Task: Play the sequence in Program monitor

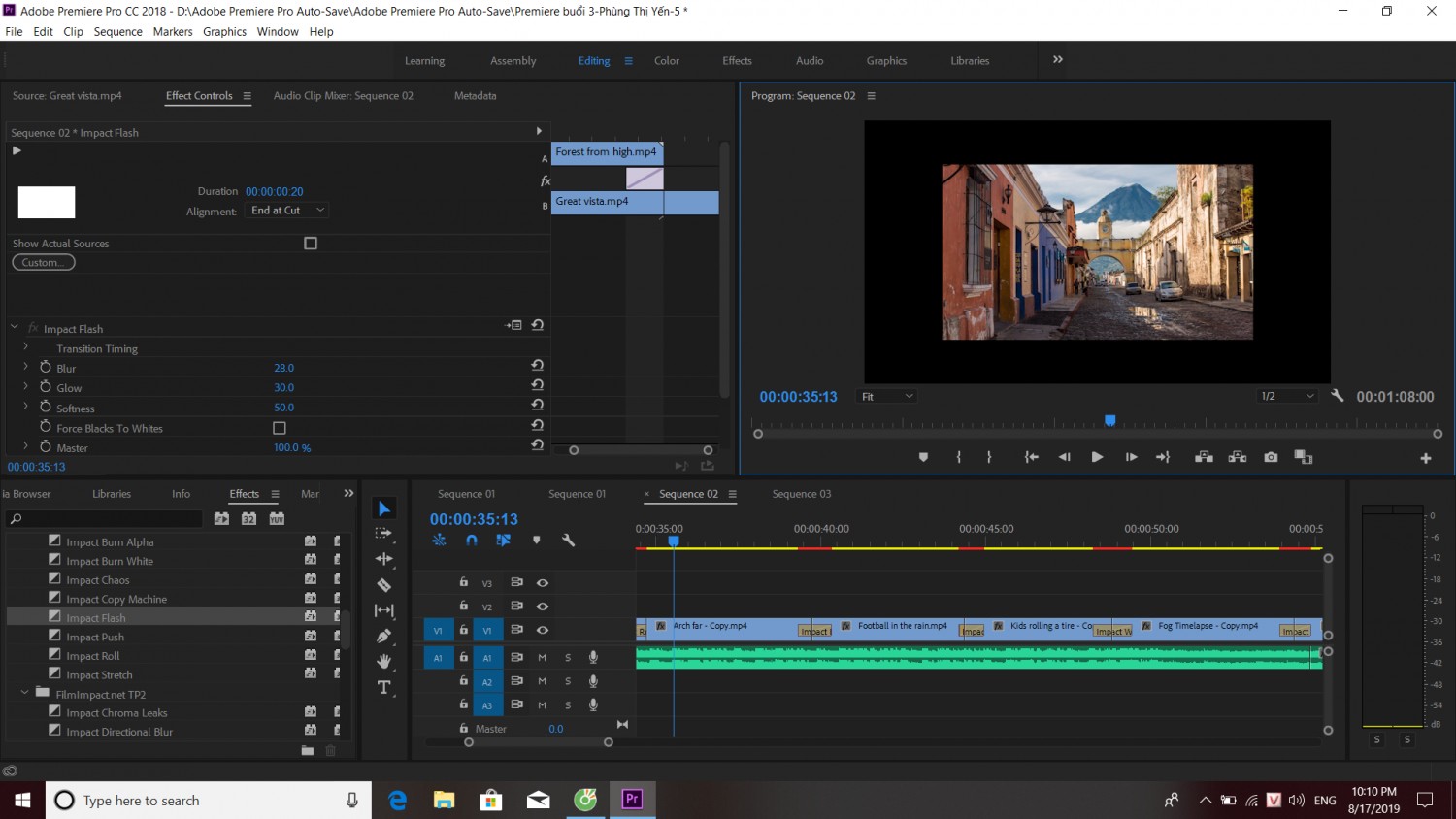Action: coord(1097,457)
